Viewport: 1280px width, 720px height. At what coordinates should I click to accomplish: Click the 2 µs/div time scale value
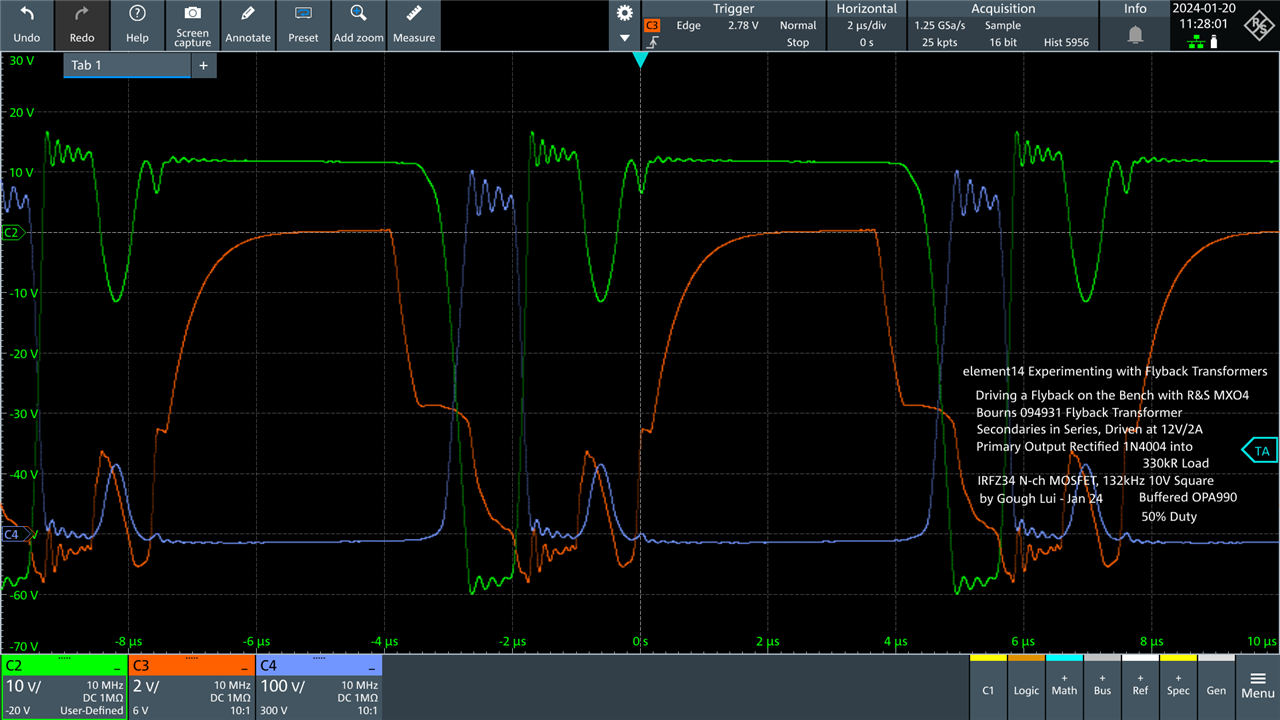(866, 26)
